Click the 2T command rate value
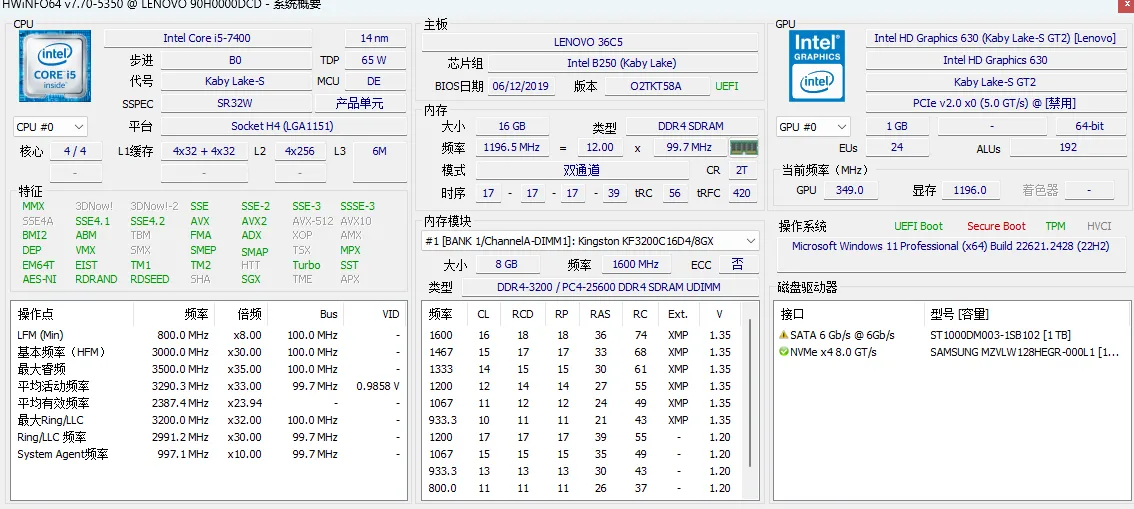The width and height of the screenshot is (1134, 509). pyautogui.click(x=741, y=171)
